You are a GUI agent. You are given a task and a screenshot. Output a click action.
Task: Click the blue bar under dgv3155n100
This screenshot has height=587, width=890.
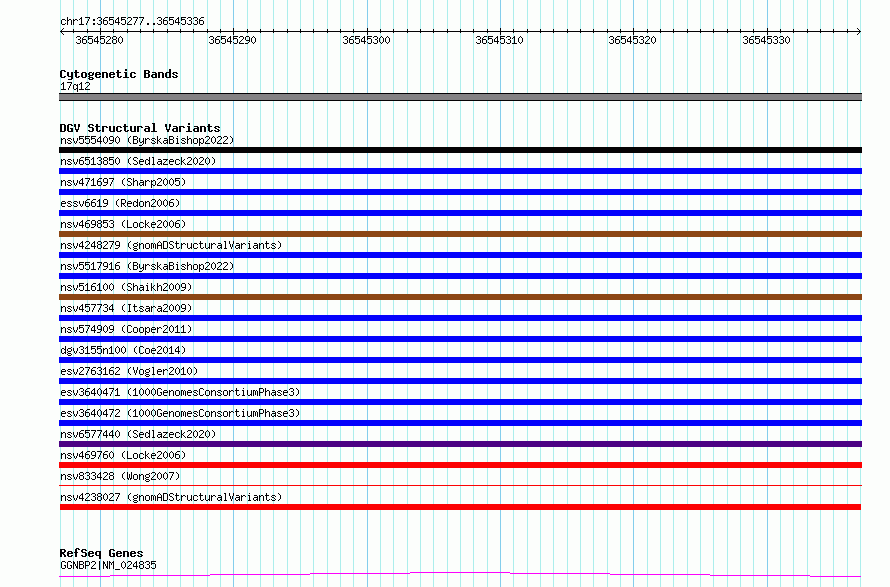coord(460,360)
